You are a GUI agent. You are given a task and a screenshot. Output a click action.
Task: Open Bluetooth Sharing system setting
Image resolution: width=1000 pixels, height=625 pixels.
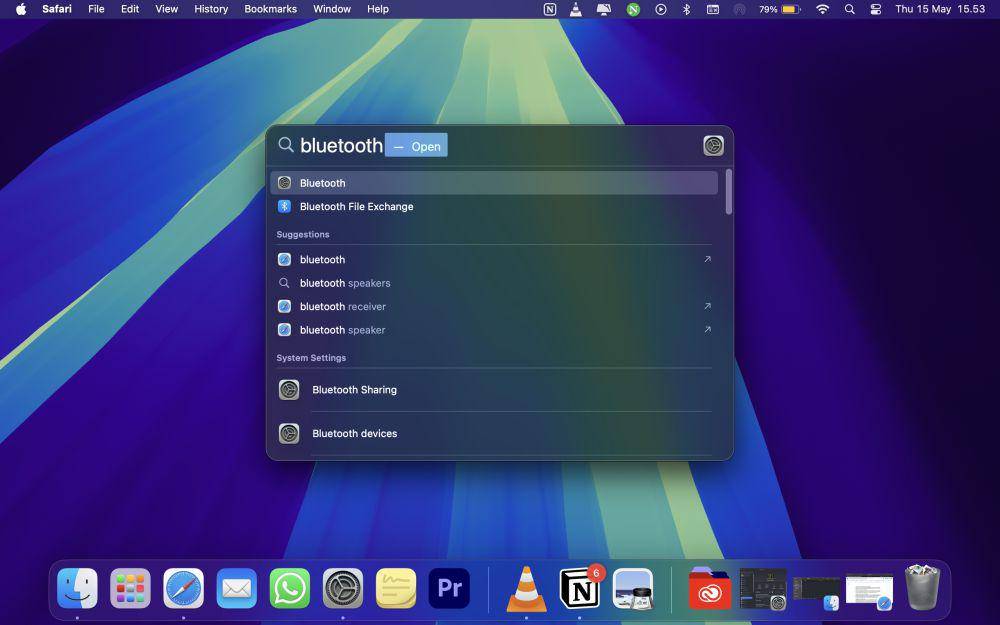coord(494,390)
